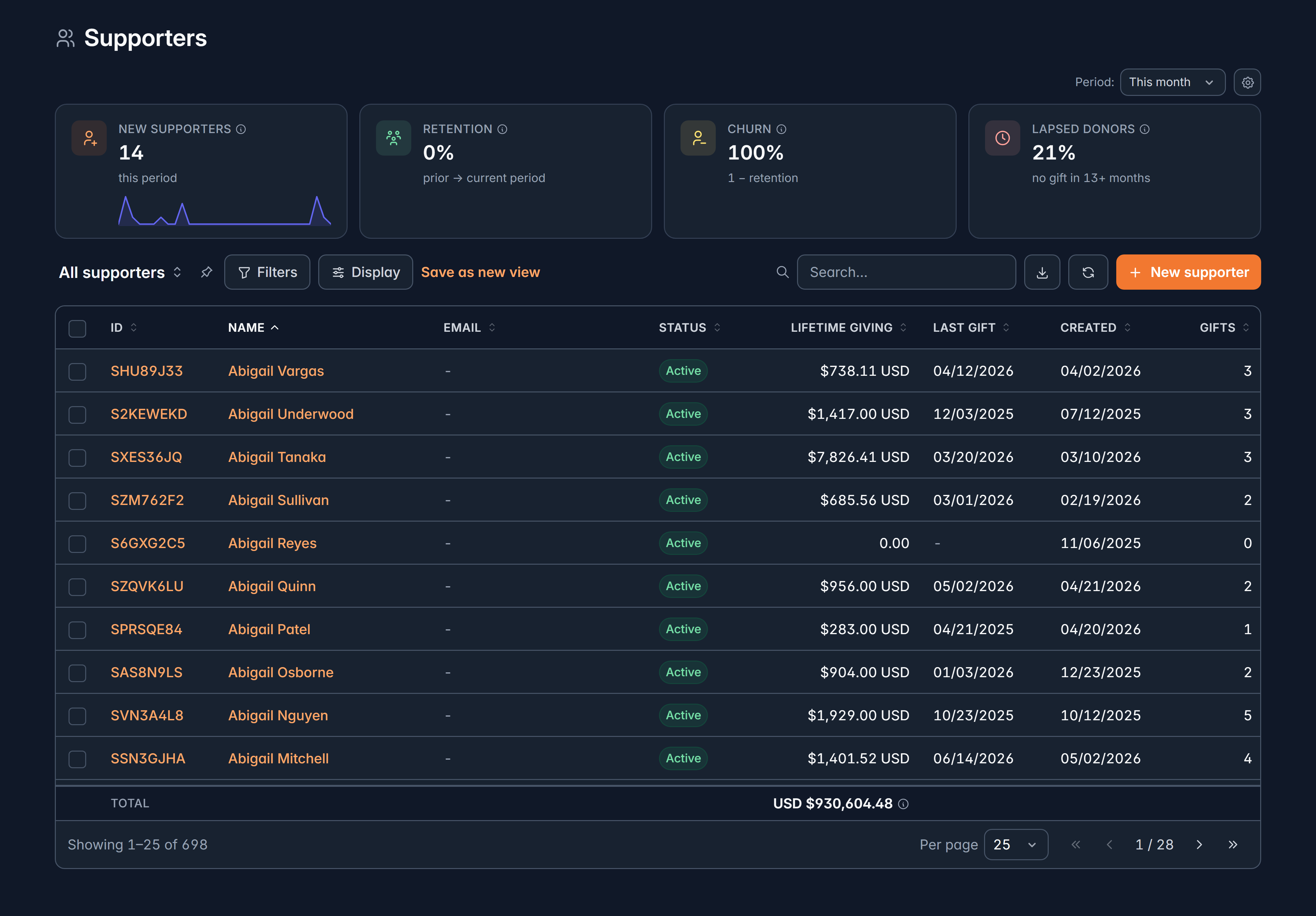Viewport: 1316px width, 916px height.
Task: Sort by Lifetime Giving column
Action: click(x=848, y=328)
